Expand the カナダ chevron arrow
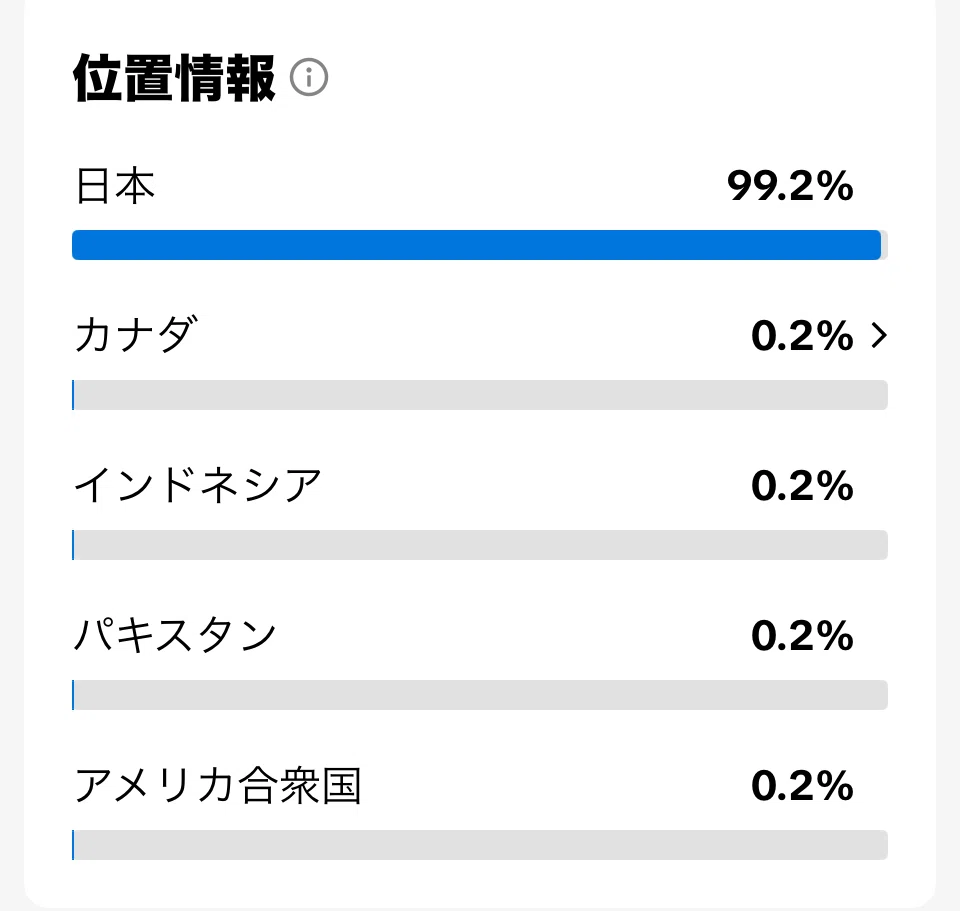Image resolution: width=960 pixels, height=911 pixels. pyautogui.click(x=879, y=336)
